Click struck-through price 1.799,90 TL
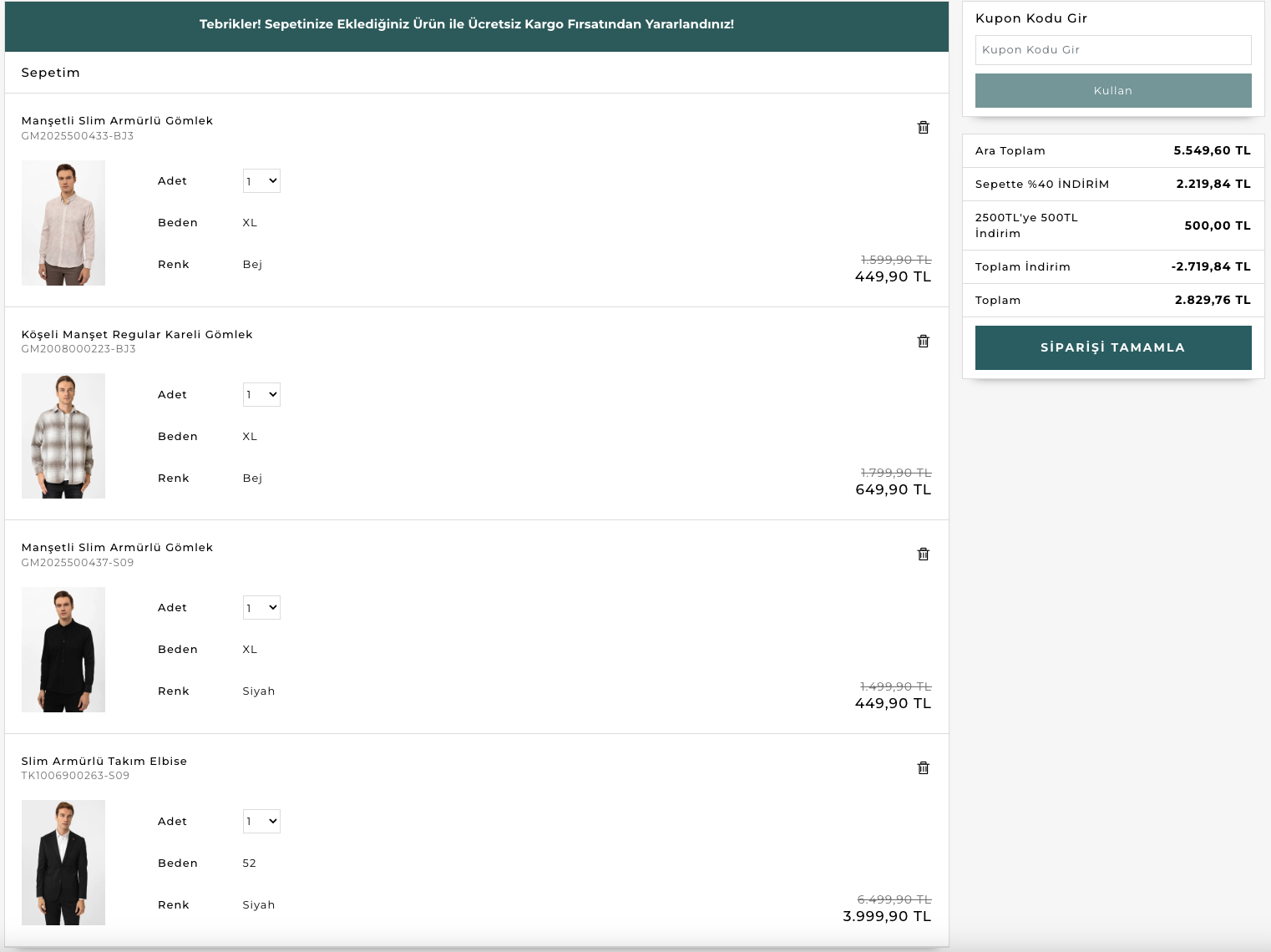Image resolution: width=1271 pixels, height=952 pixels. [896, 473]
